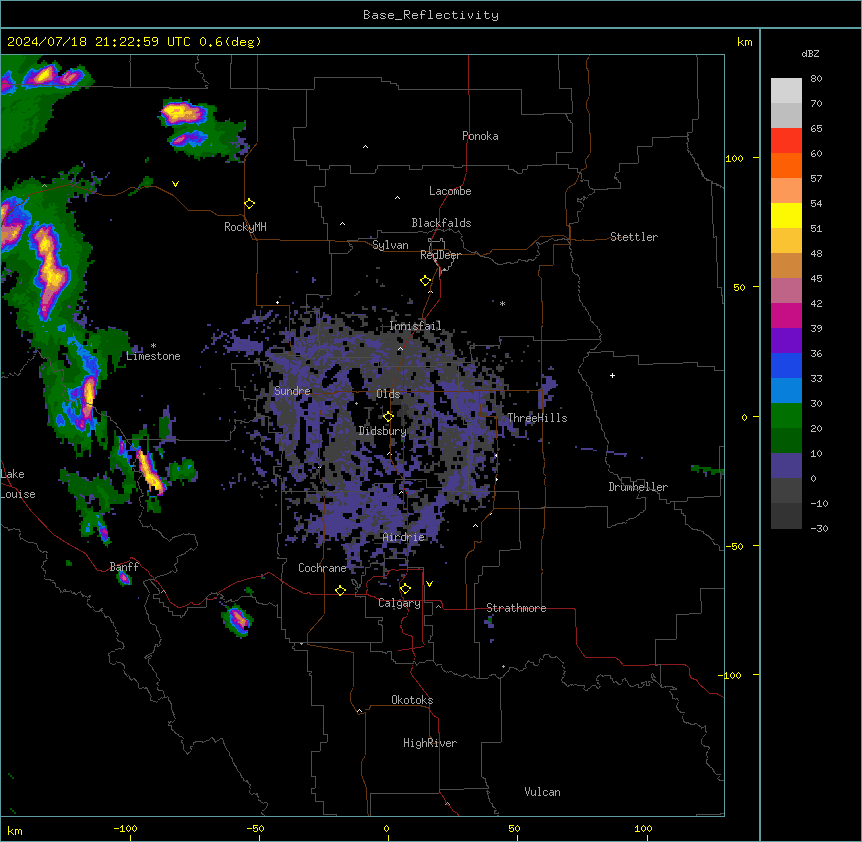Click the Innisfail city label
862x842 pixels.
(x=415, y=326)
